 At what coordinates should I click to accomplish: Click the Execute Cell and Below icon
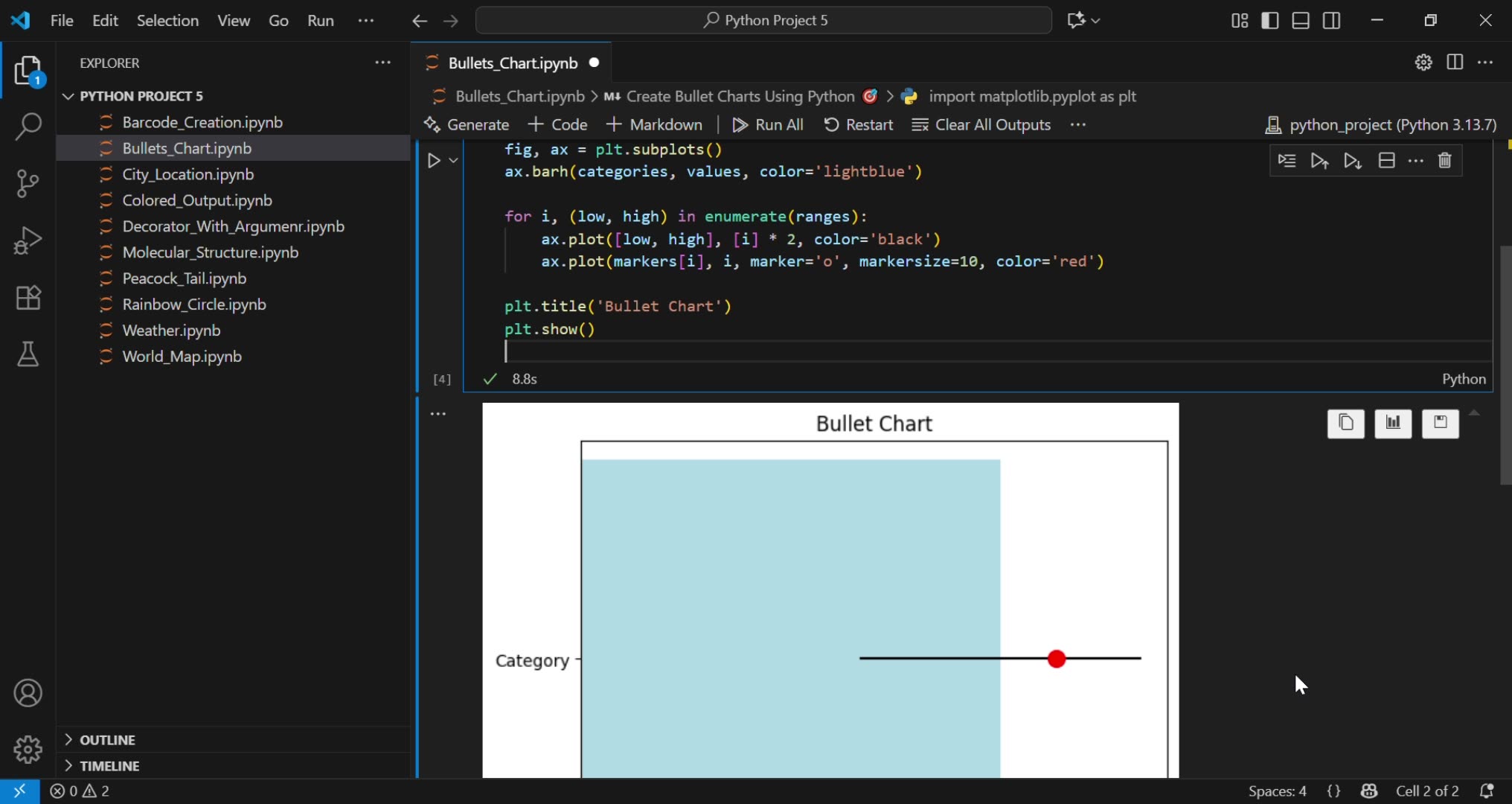click(1352, 160)
